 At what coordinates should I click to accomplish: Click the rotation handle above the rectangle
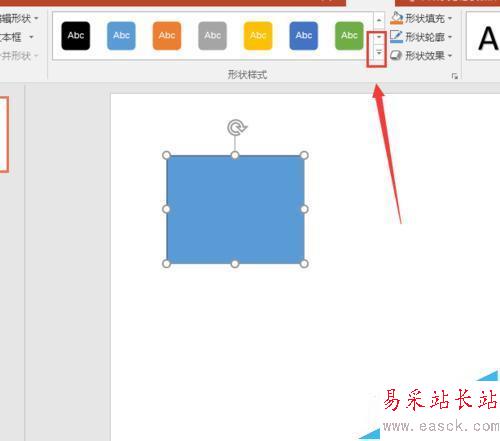[x=237, y=128]
